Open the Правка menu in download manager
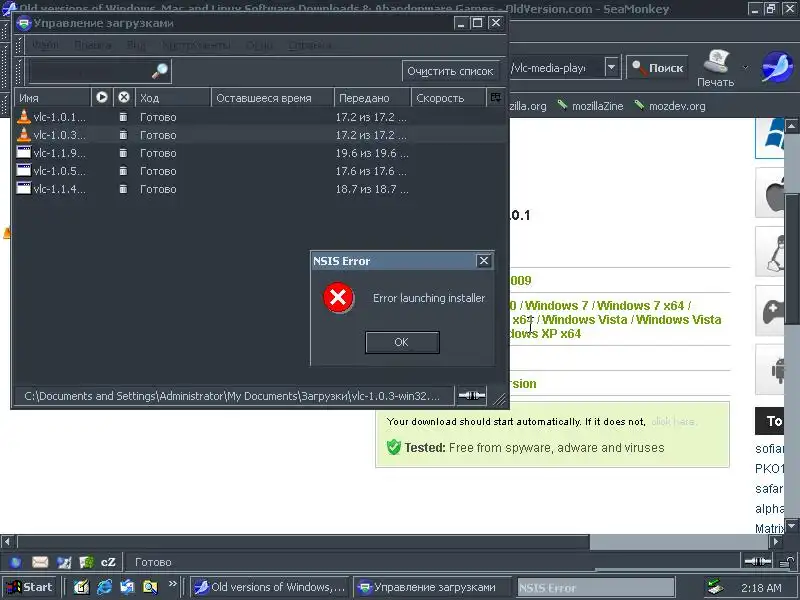Image resolution: width=800 pixels, height=600 pixels. (92, 45)
